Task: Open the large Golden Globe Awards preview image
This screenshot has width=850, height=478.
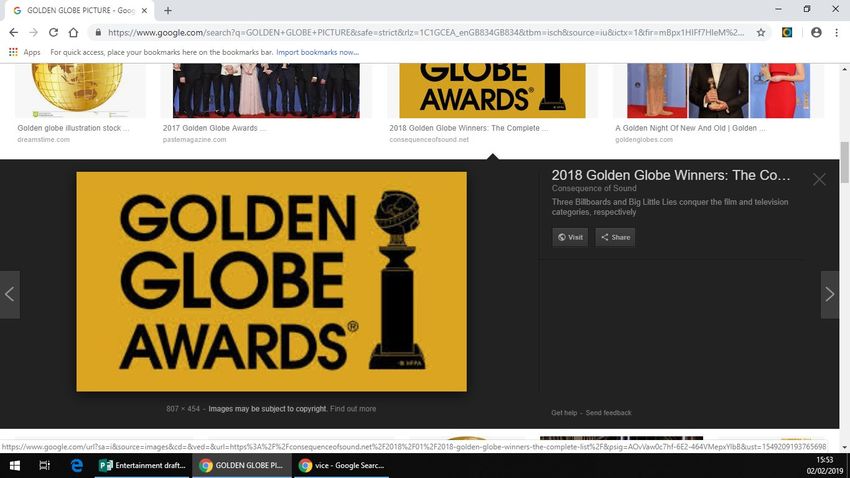Action: pyautogui.click(x=271, y=281)
